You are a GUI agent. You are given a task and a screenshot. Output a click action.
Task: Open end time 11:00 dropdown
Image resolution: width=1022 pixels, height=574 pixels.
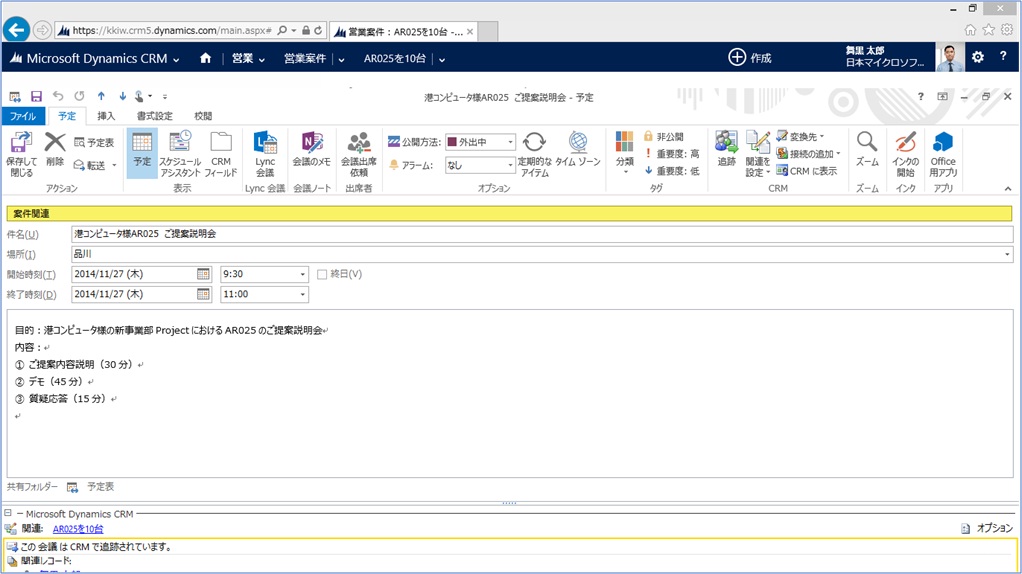pyautogui.click(x=302, y=294)
